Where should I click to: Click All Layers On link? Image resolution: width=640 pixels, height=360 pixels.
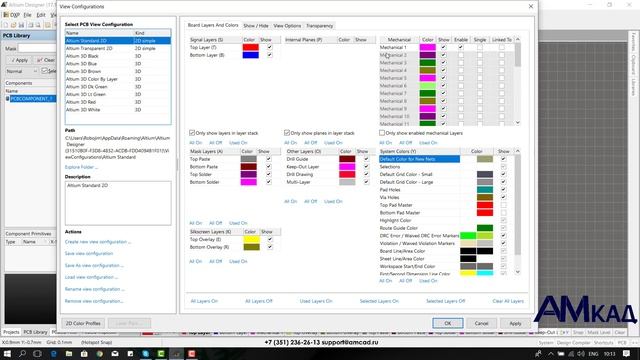pos(204,301)
